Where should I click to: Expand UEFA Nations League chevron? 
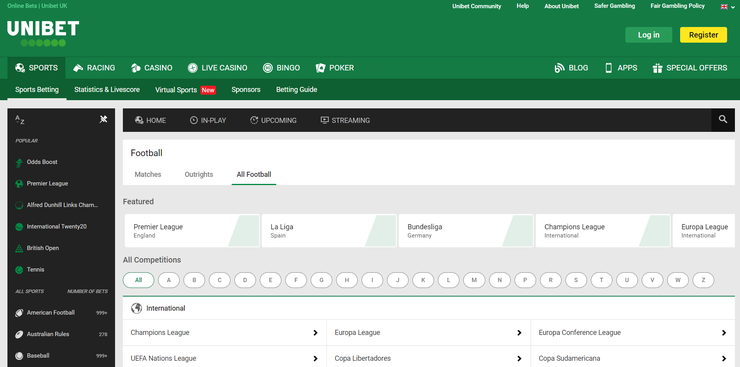click(x=315, y=359)
